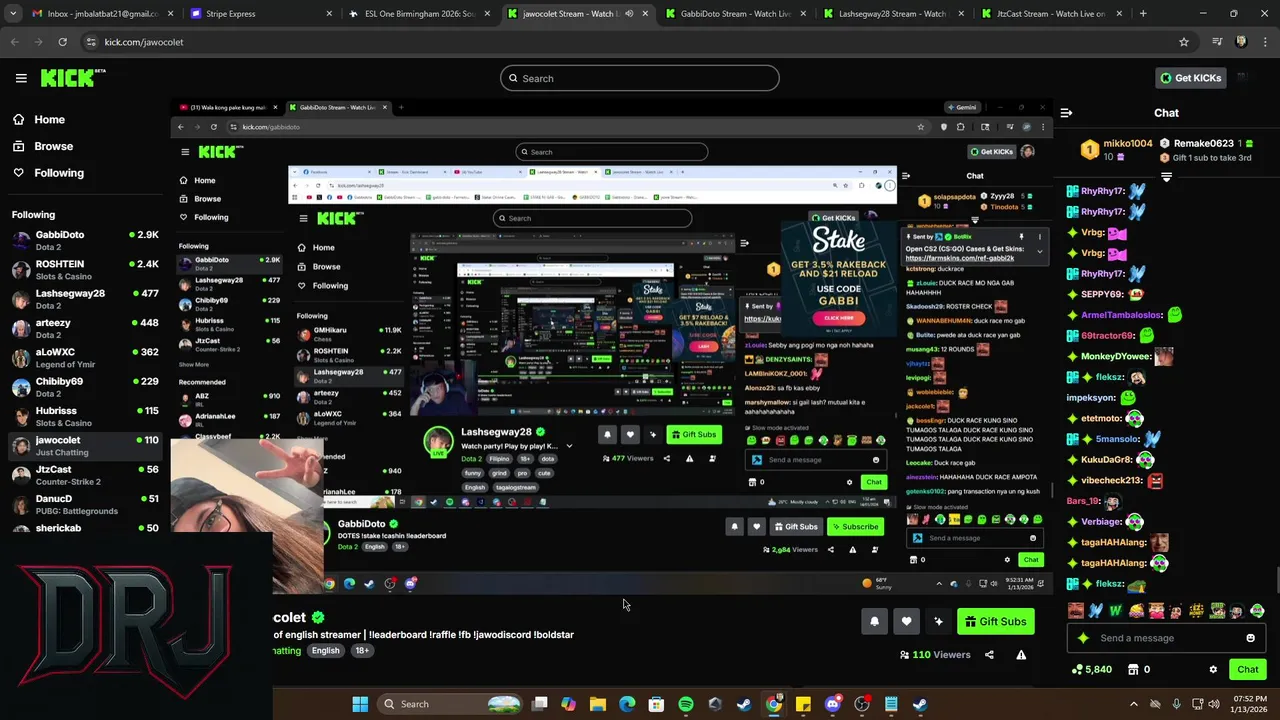Open the Browse page in sidebar
This screenshot has width=1280, height=720.
point(43,146)
